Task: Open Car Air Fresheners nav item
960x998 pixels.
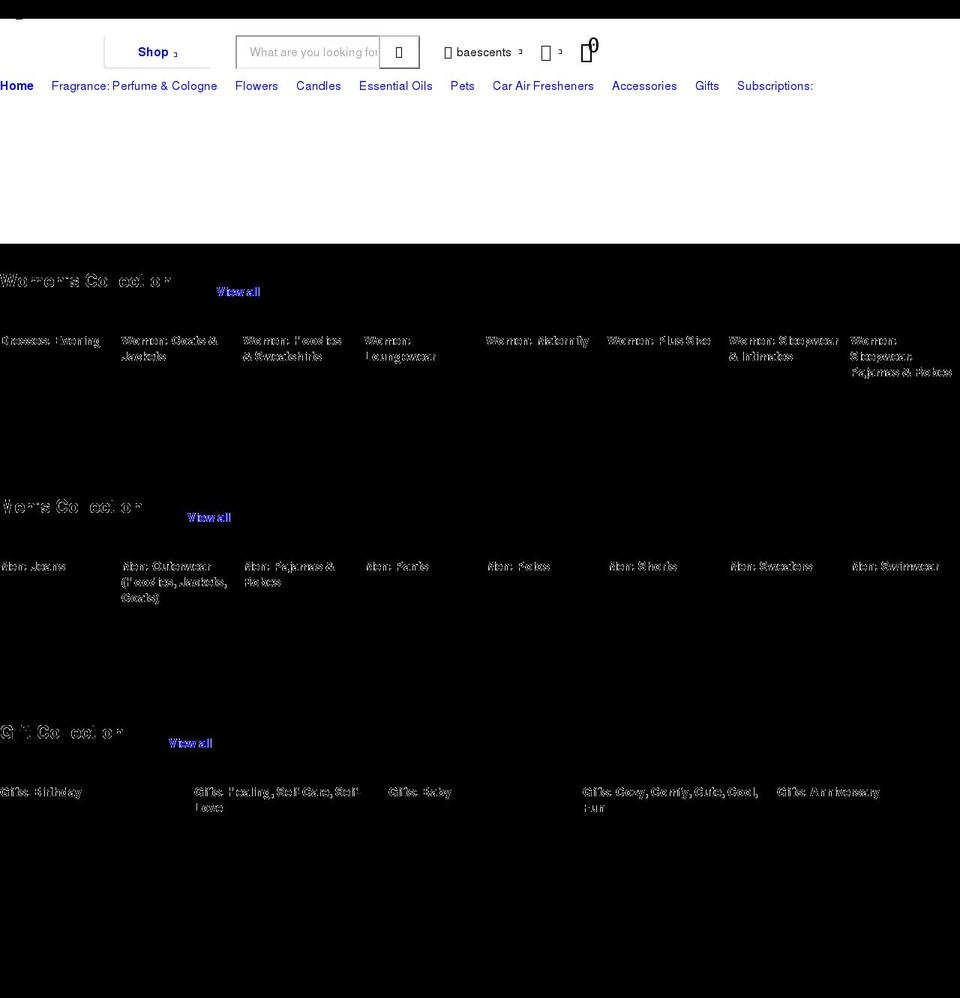Action: coord(543,86)
